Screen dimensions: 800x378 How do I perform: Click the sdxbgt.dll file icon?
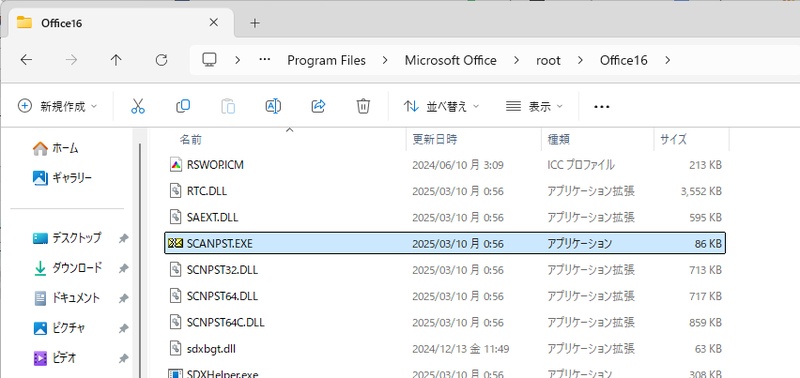point(176,349)
